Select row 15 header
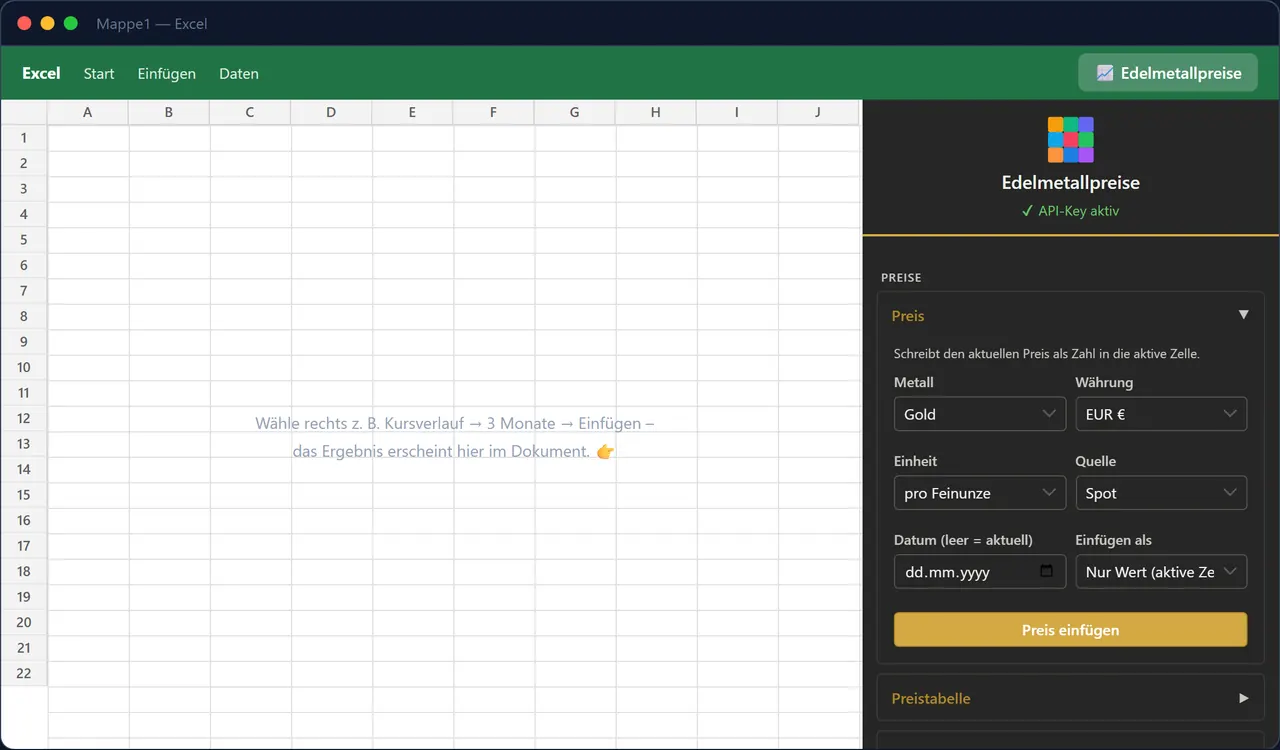Screen dimensions: 1280x750 coord(24,495)
